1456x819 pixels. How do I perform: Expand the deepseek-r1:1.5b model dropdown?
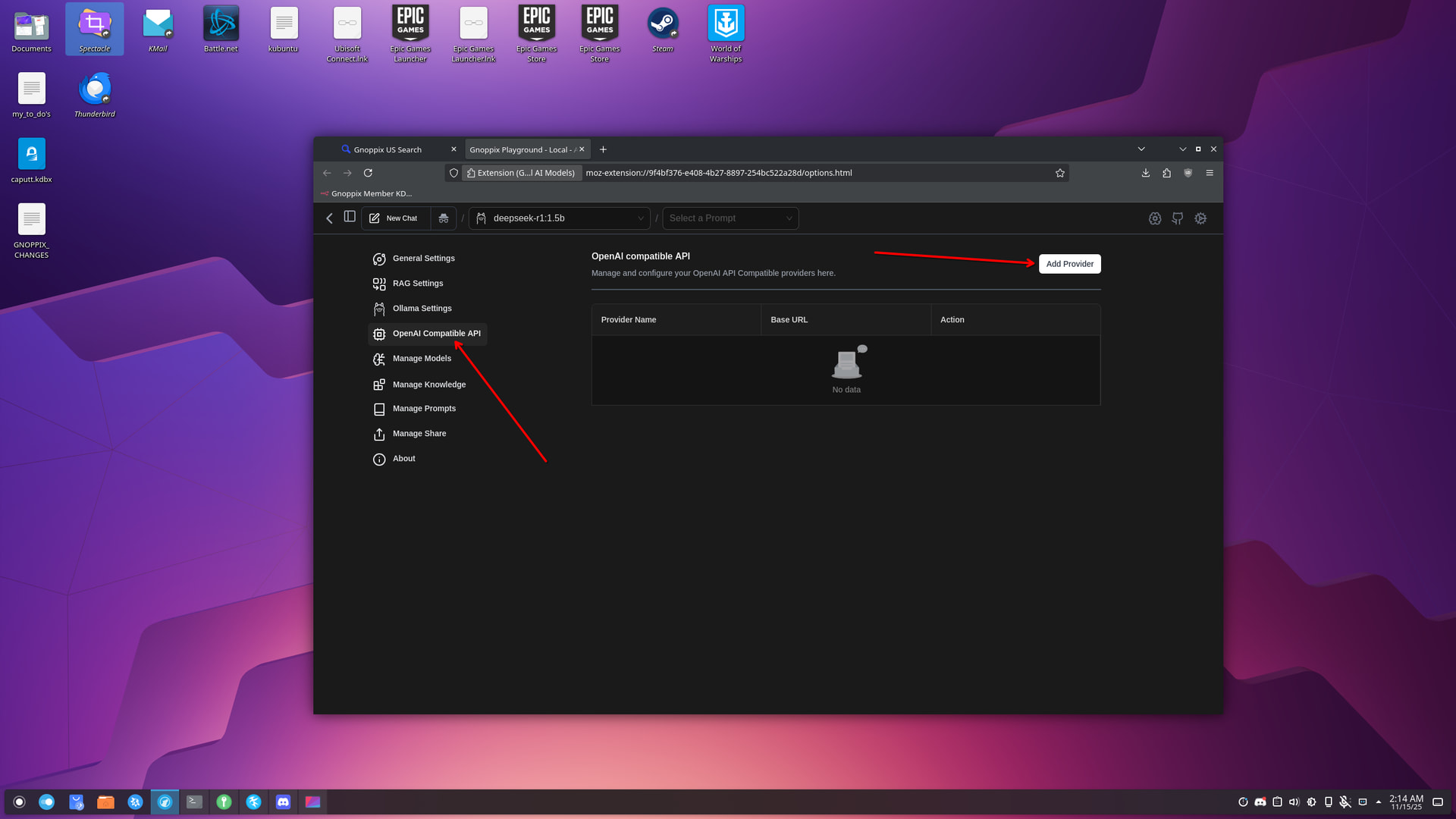click(560, 218)
